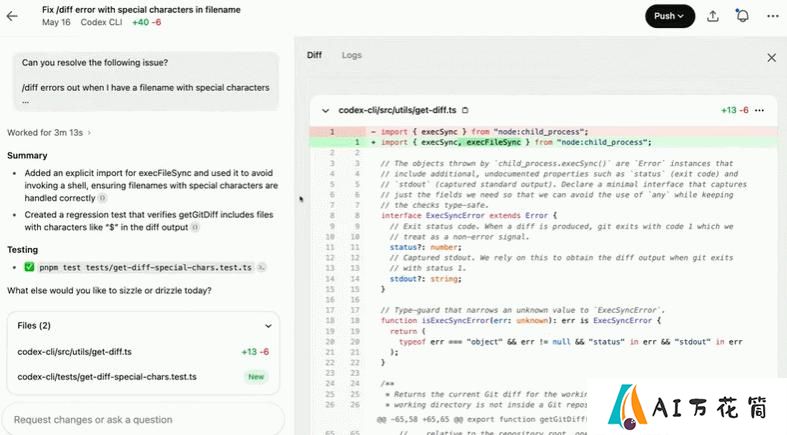Click the 'stdout?: string;' code line
The image size is (787, 435).
(426, 279)
